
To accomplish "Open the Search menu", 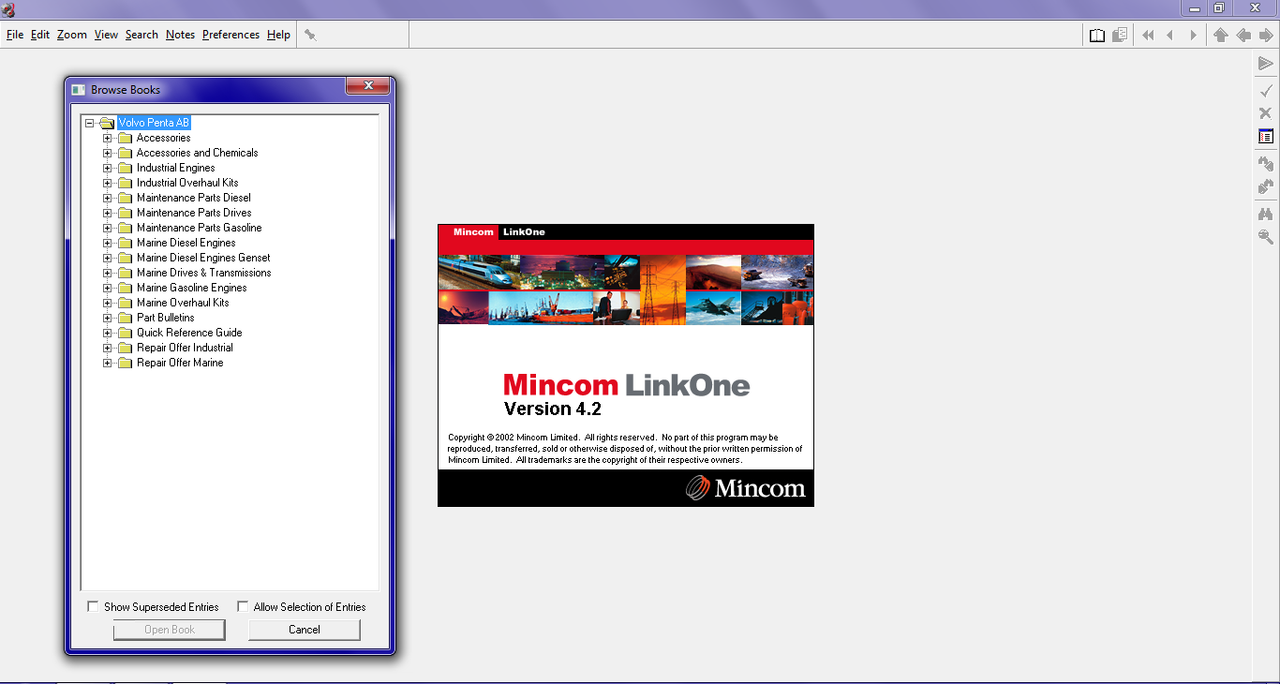I will point(142,35).
